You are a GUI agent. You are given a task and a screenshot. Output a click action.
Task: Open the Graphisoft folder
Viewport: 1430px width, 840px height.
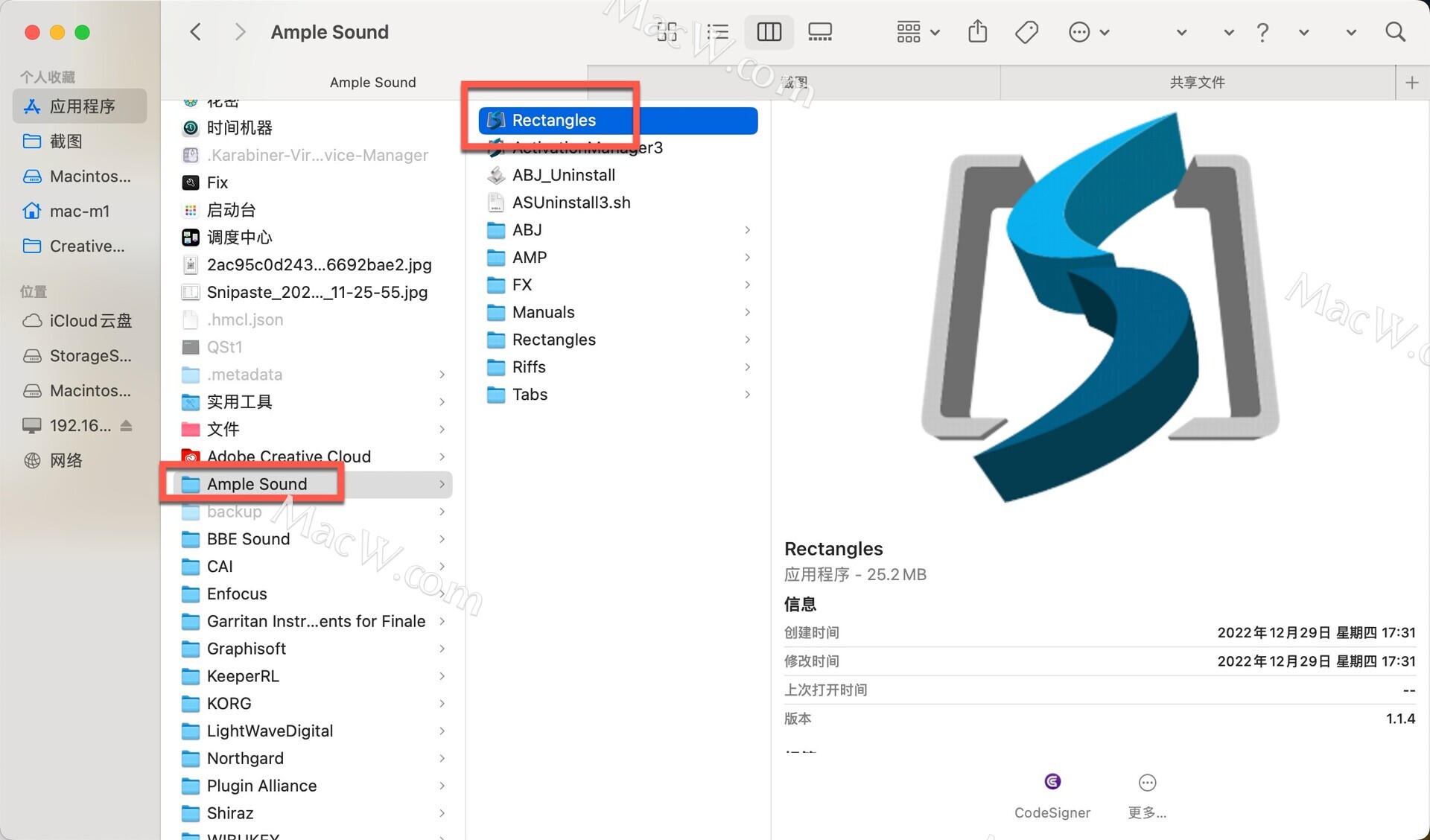[314, 649]
